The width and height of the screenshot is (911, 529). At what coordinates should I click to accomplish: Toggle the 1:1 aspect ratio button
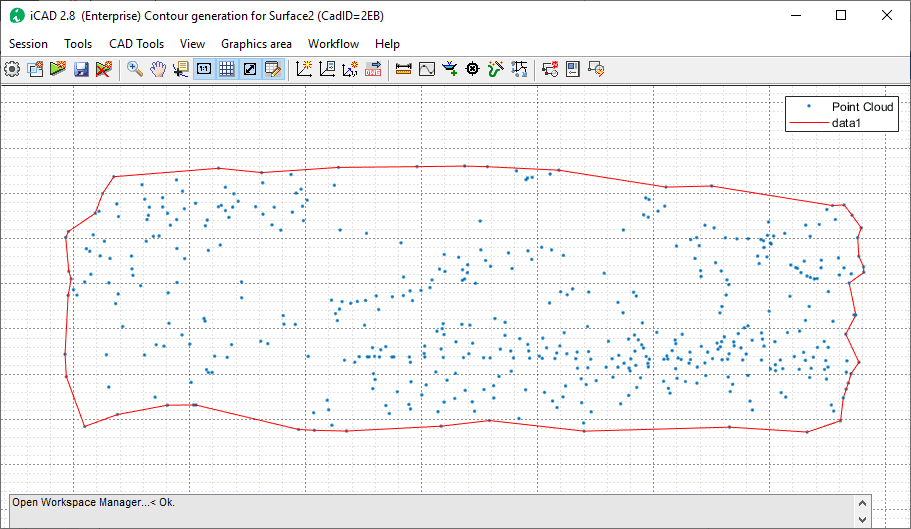[204, 69]
